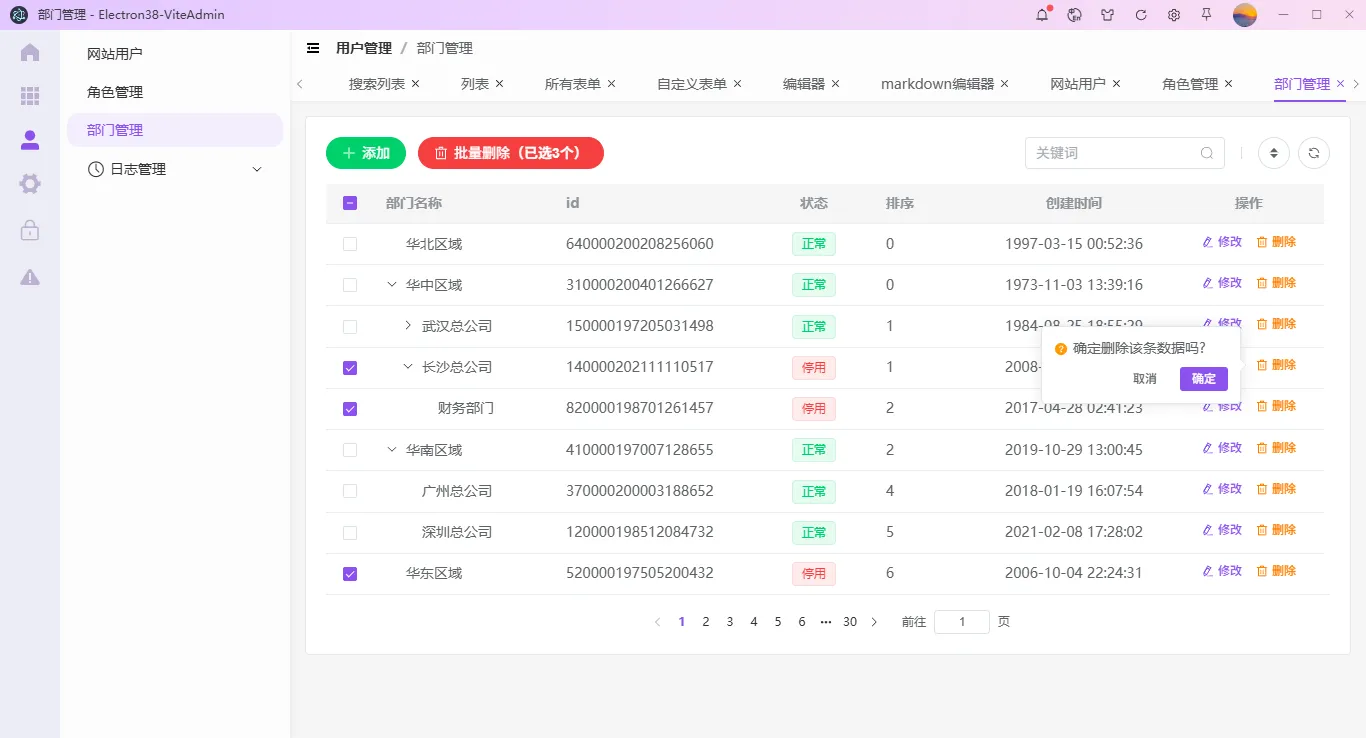
Task: Click the green 添加 button
Action: pyautogui.click(x=366, y=153)
